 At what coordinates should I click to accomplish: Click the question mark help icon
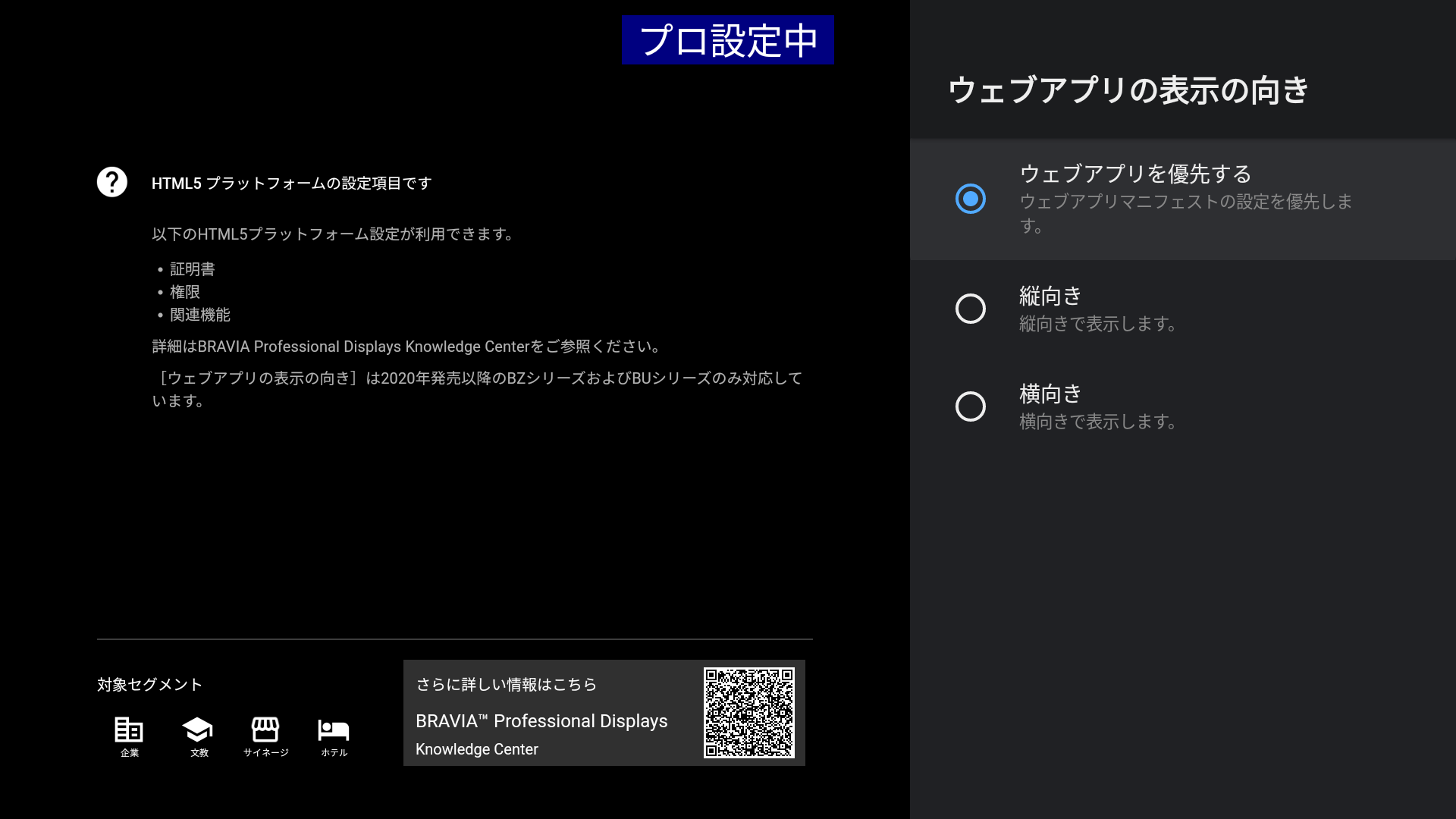tap(112, 182)
